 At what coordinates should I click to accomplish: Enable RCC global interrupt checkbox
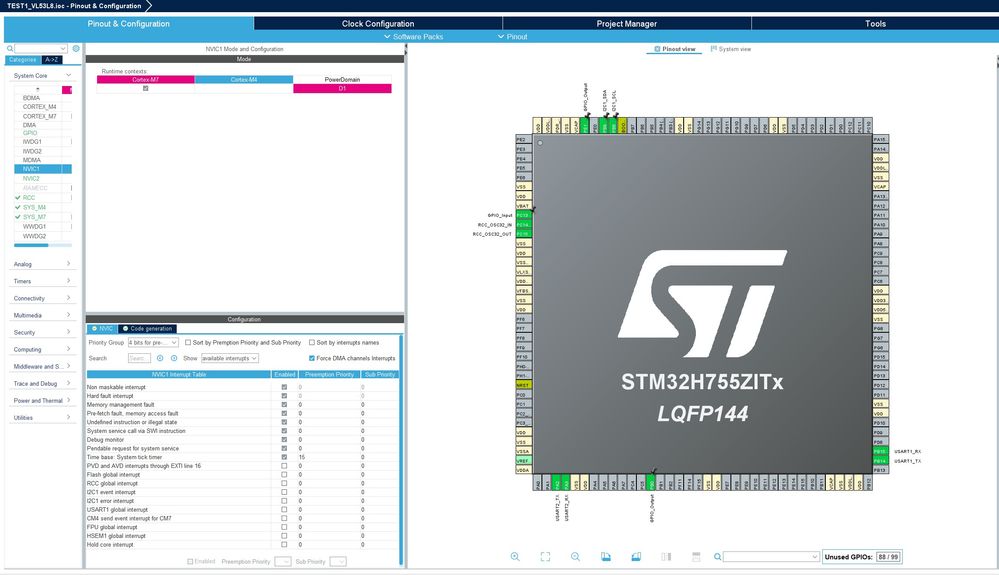(284, 483)
